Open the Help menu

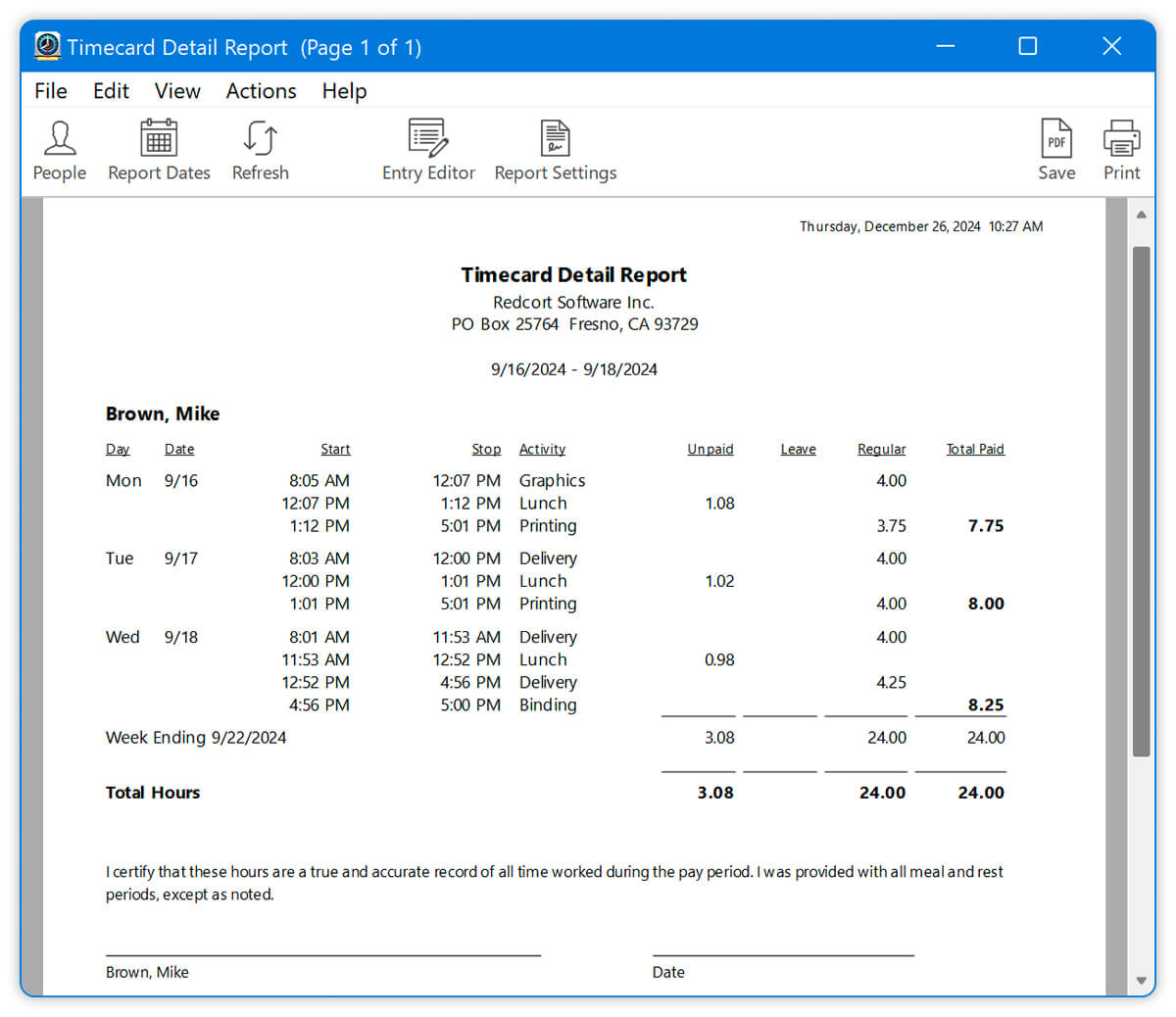[344, 90]
